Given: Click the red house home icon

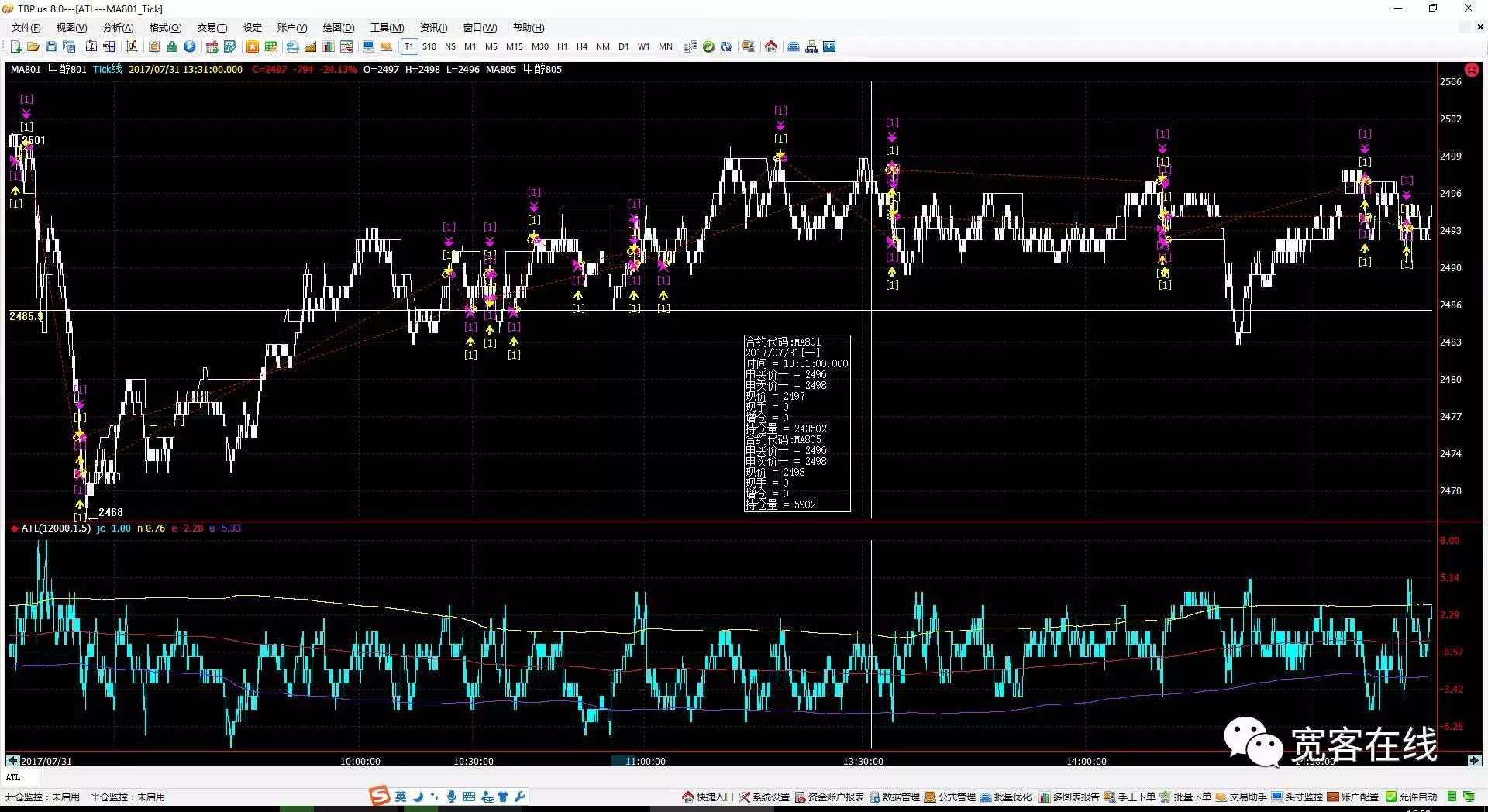Looking at the screenshot, I should 770,46.
